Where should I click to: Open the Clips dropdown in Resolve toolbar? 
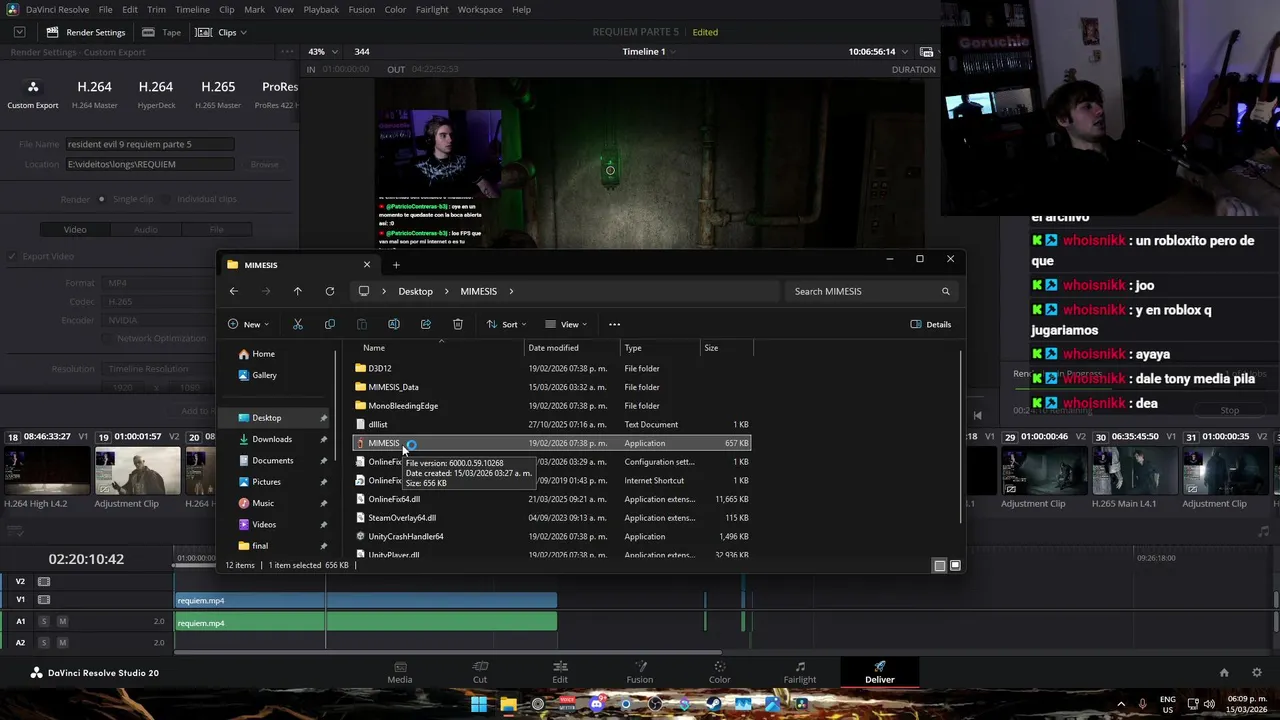221,32
